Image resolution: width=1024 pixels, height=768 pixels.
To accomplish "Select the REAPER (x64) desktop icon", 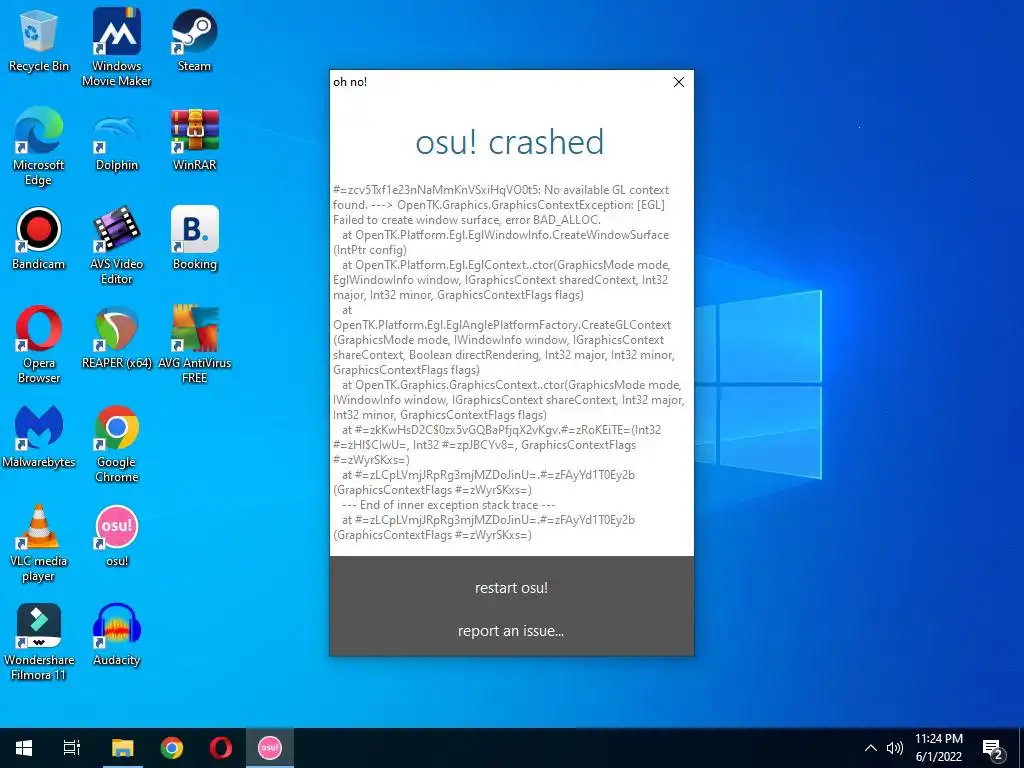I will [117, 338].
